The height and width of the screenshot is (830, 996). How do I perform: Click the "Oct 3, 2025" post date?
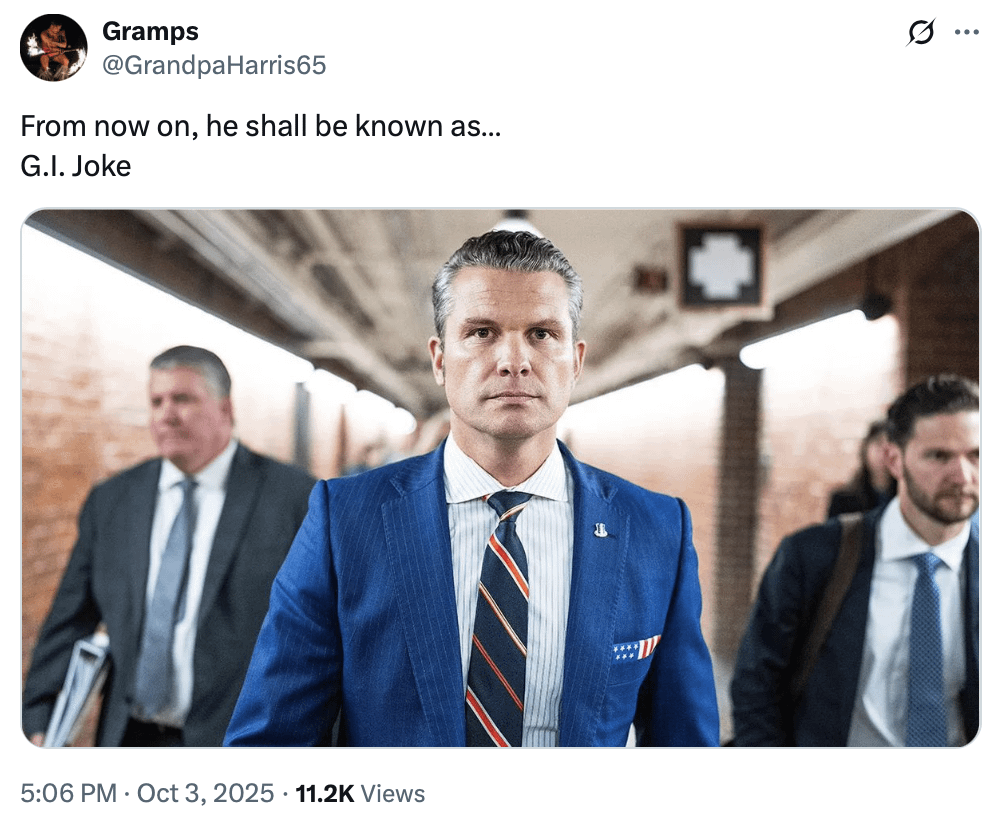205,794
